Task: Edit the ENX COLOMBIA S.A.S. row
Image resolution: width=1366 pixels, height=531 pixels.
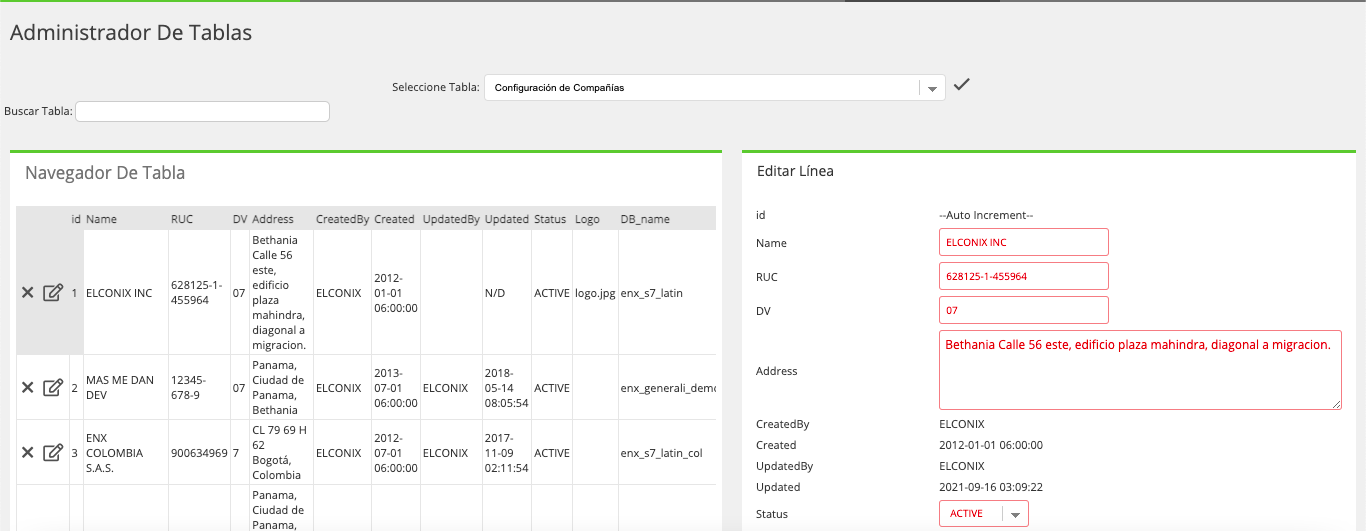Action: point(53,452)
